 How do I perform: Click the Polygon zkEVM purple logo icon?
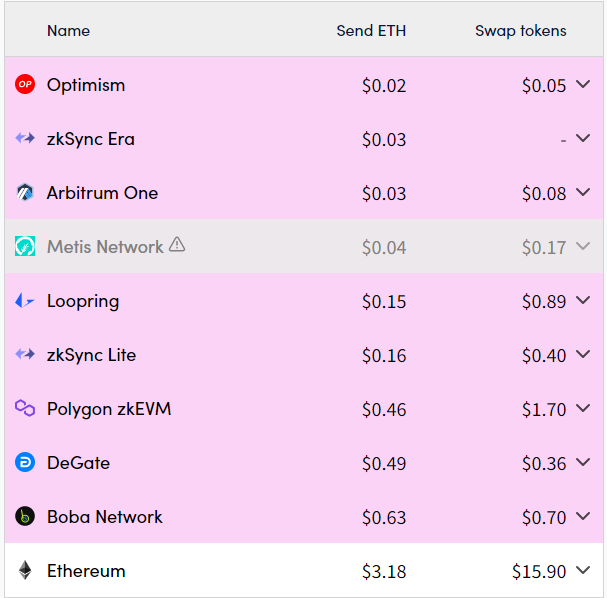point(25,408)
